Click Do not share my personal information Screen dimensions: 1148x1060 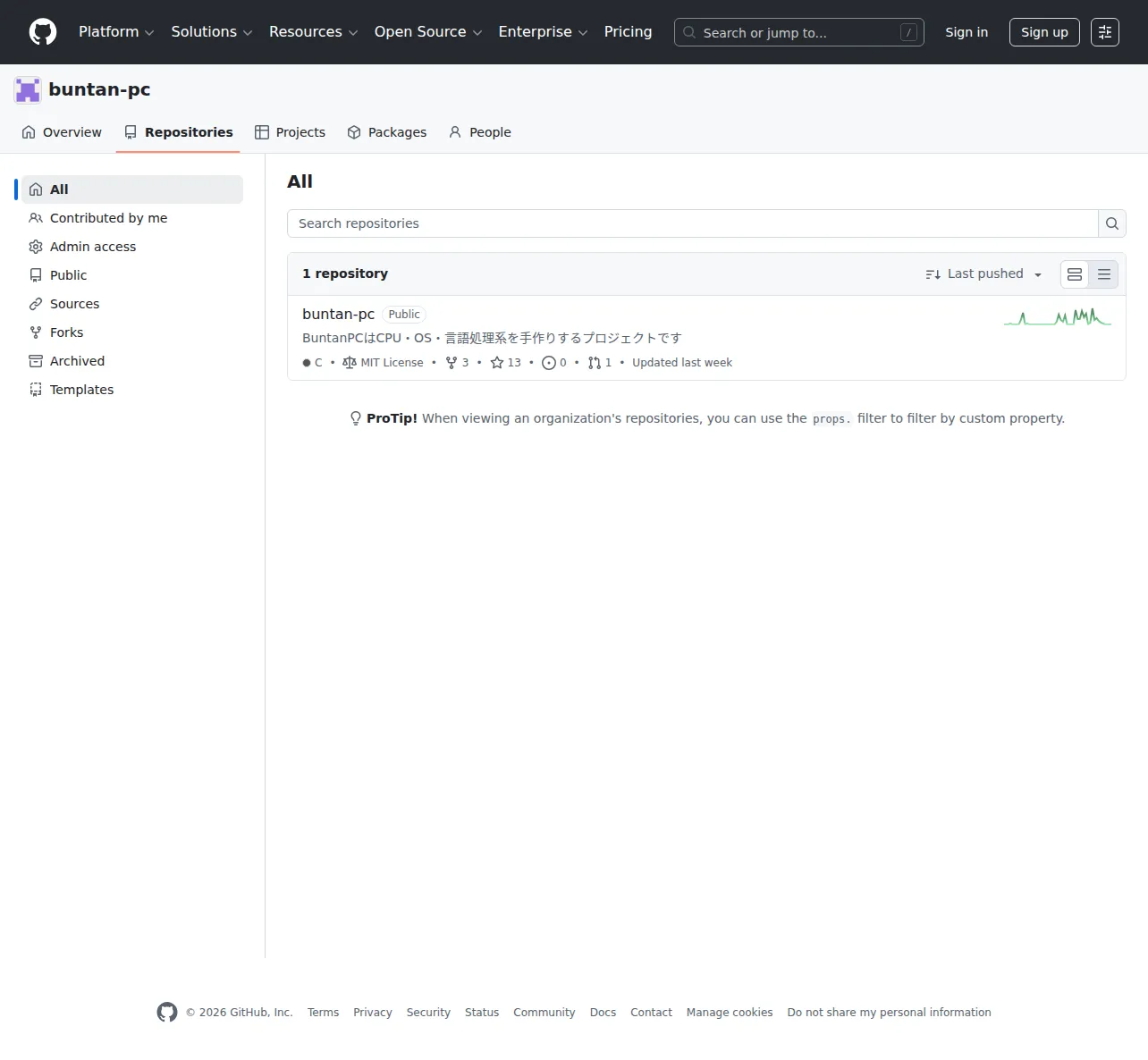click(x=890, y=1013)
